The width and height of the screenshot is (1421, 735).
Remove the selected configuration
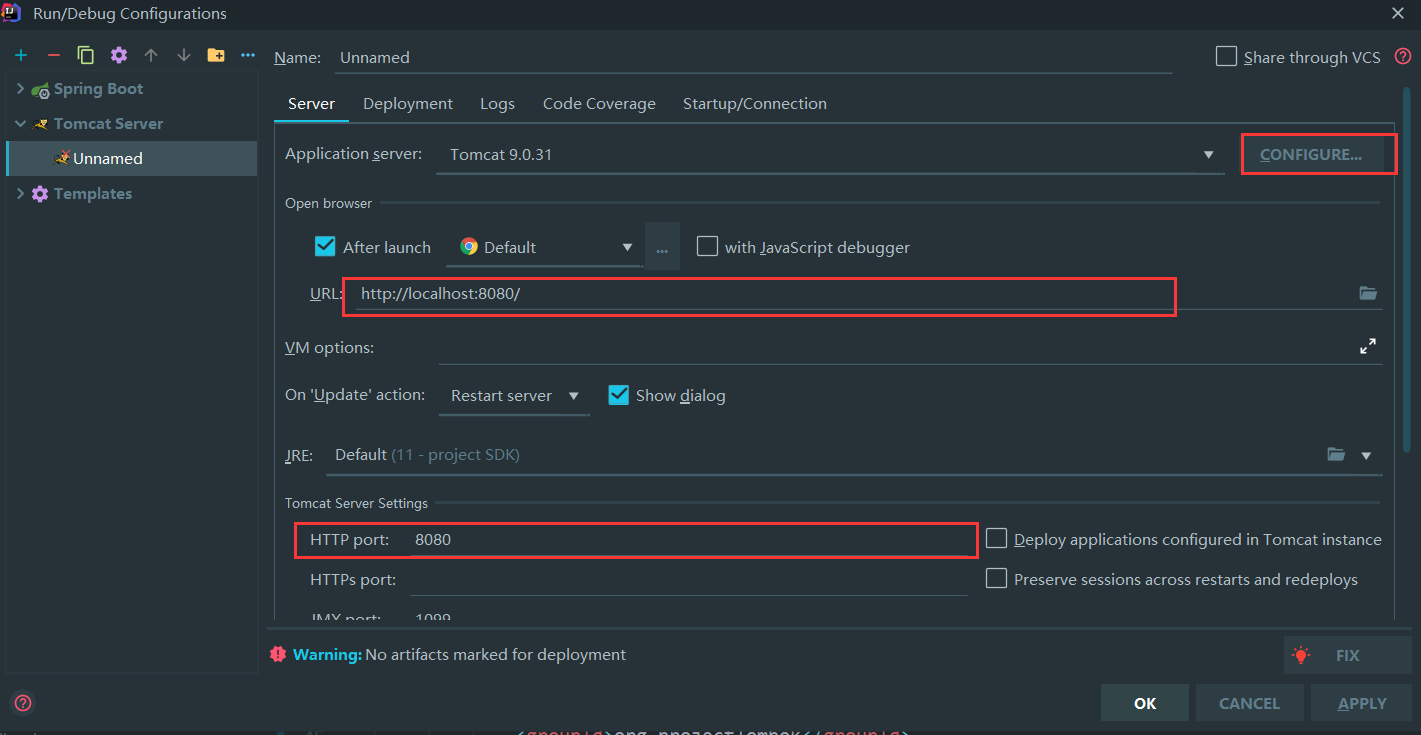pyautogui.click(x=53, y=55)
